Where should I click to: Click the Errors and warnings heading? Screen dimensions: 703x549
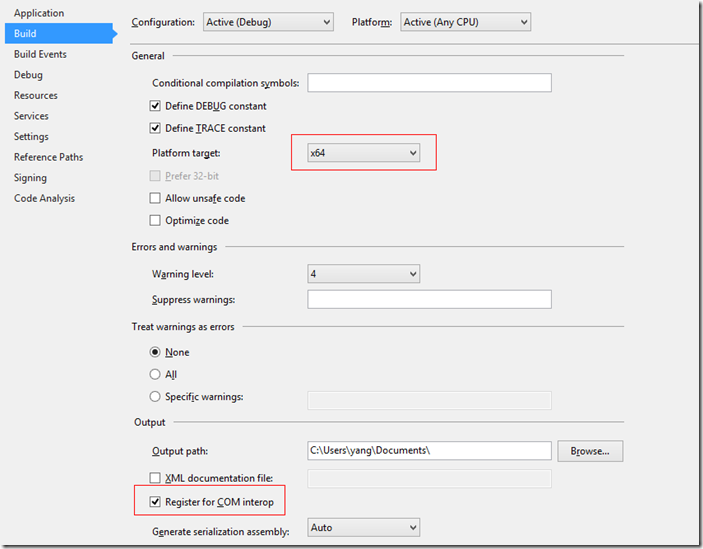tap(174, 247)
